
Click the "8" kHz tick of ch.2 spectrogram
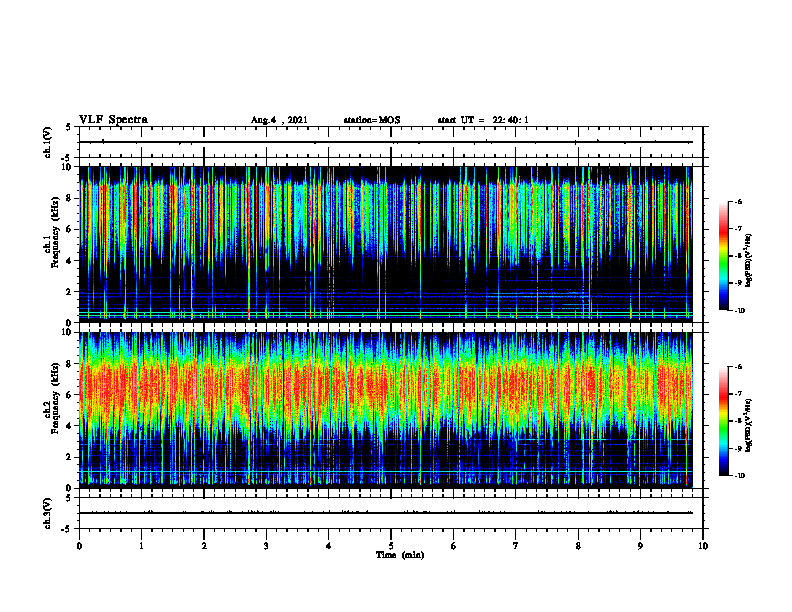[70, 364]
